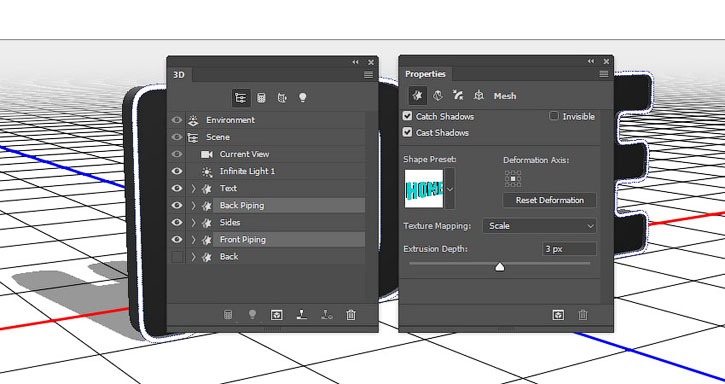Expand the Back mesh row
The image size is (725, 384).
(194, 257)
